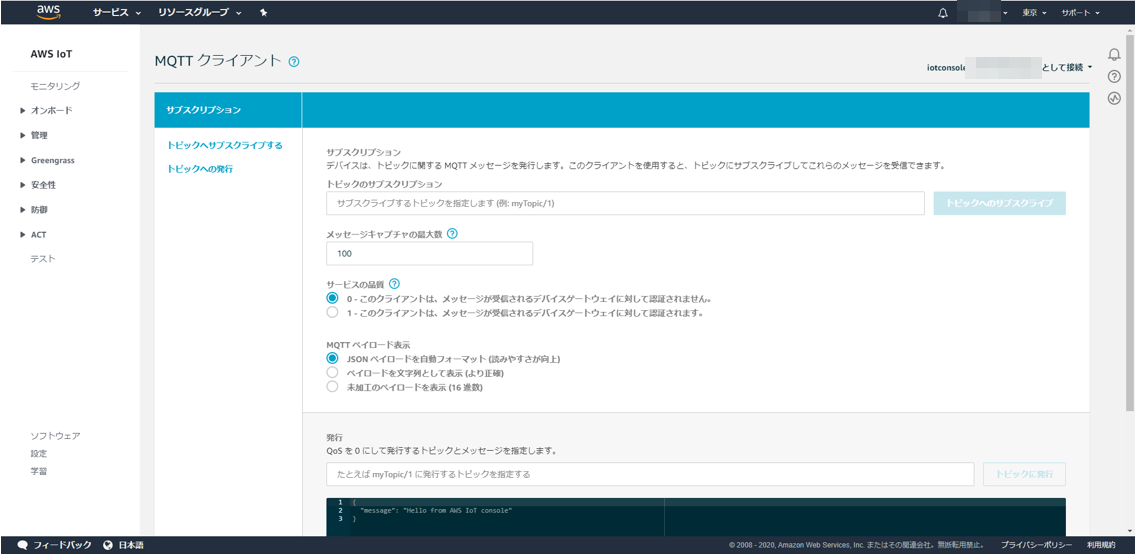Click トピックへサブスクライブする link

(224, 145)
